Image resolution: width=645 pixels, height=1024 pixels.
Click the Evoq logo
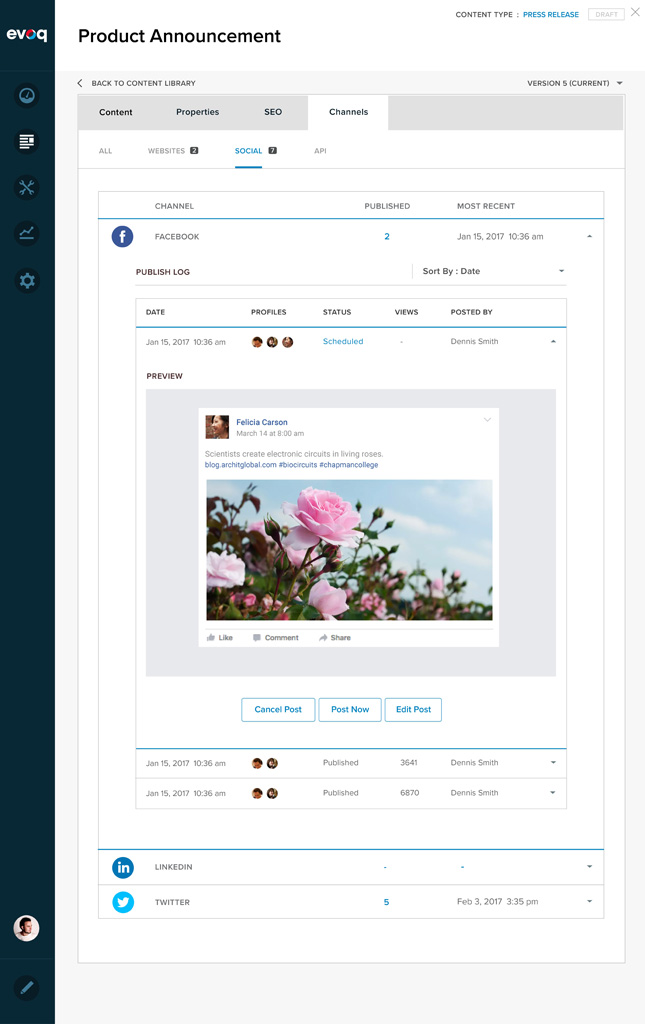click(x=27, y=34)
